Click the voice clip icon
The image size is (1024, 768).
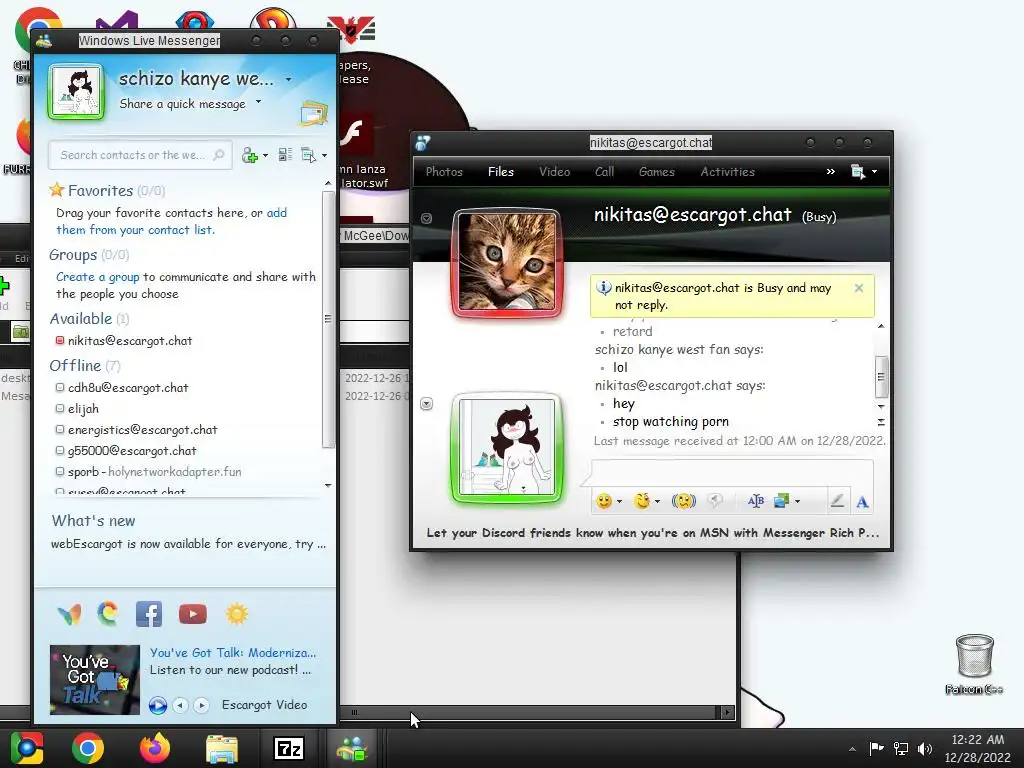[x=716, y=501]
